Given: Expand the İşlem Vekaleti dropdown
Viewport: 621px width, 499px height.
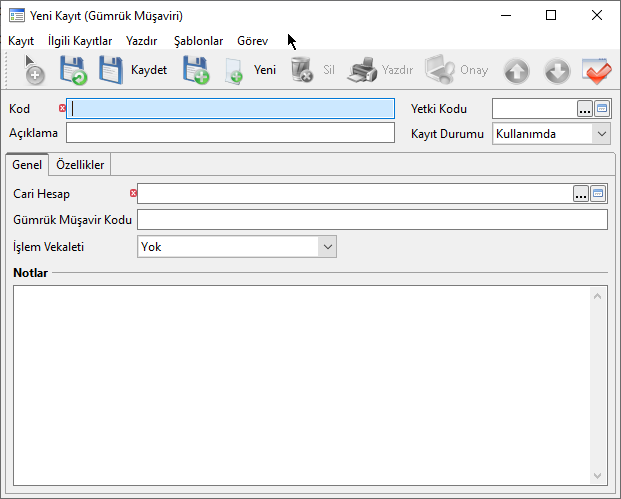Looking at the screenshot, I should [327, 246].
